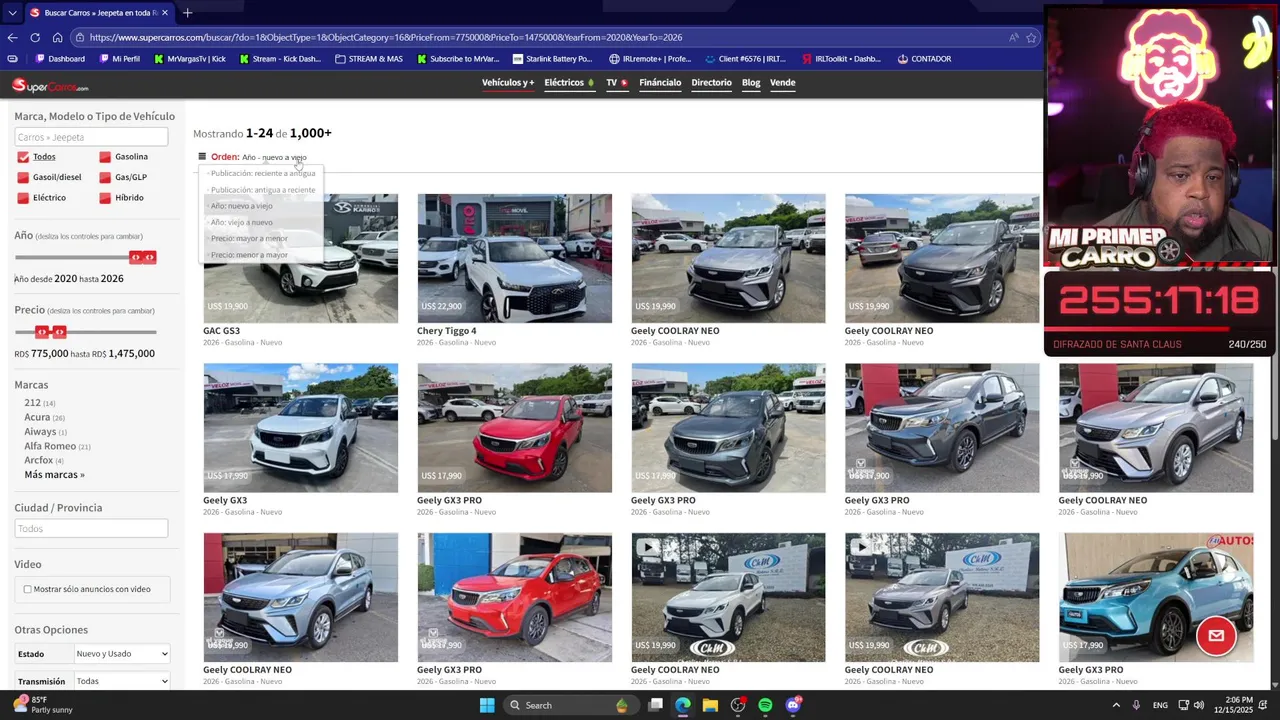
Task: Open Discord from the taskbar
Action: (793, 705)
